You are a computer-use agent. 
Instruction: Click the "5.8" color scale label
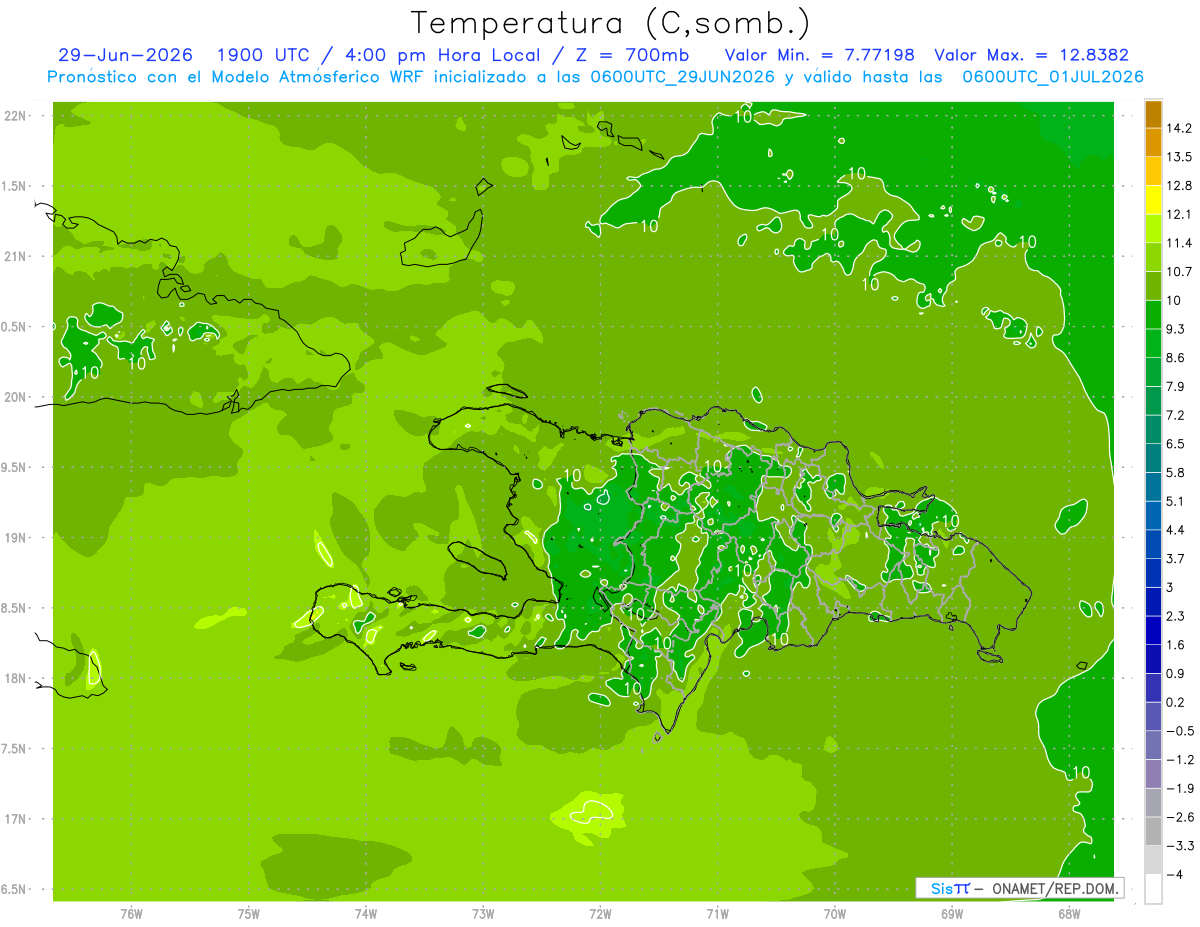point(1176,473)
